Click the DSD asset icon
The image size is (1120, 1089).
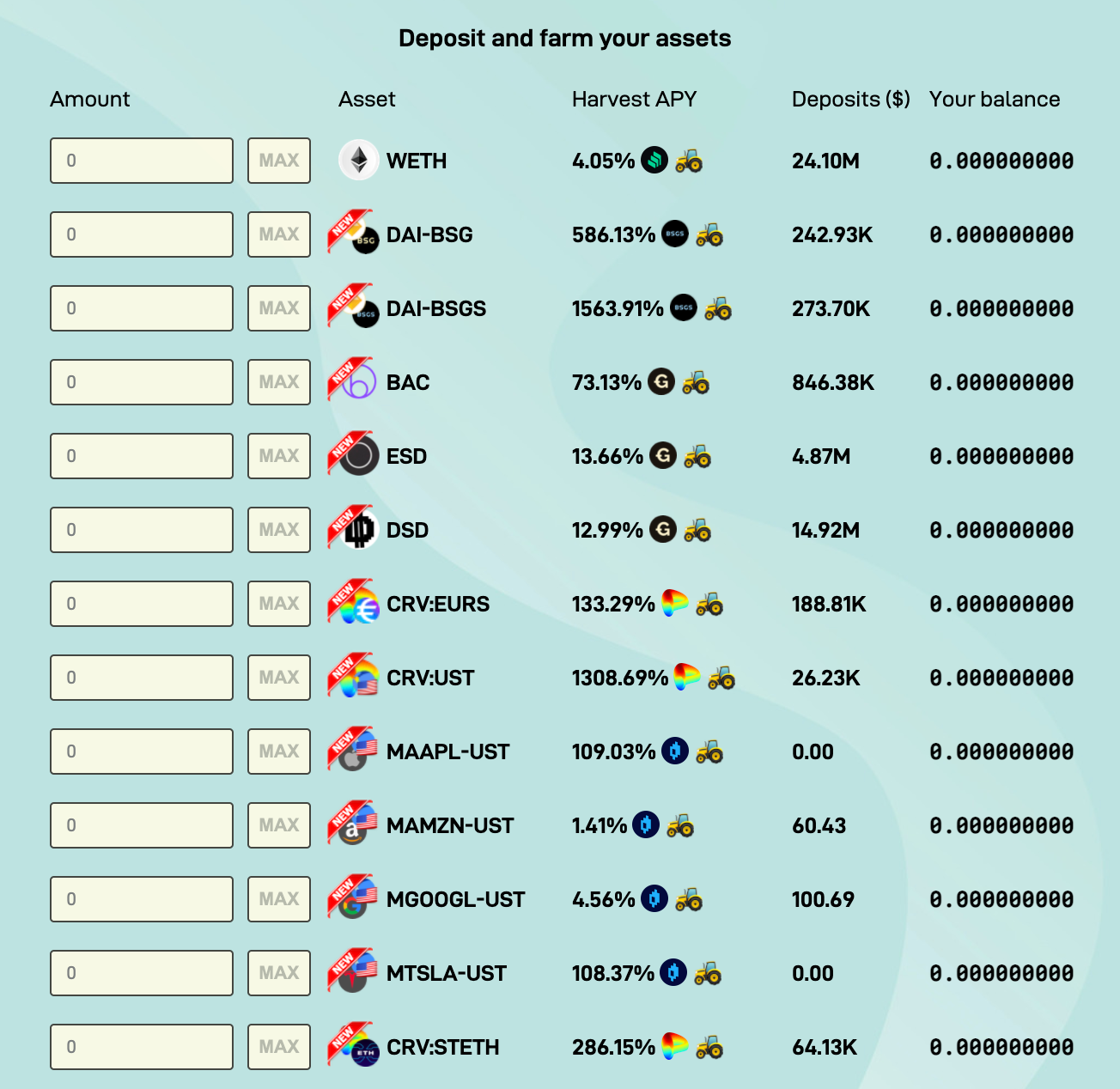coord(358,529)
